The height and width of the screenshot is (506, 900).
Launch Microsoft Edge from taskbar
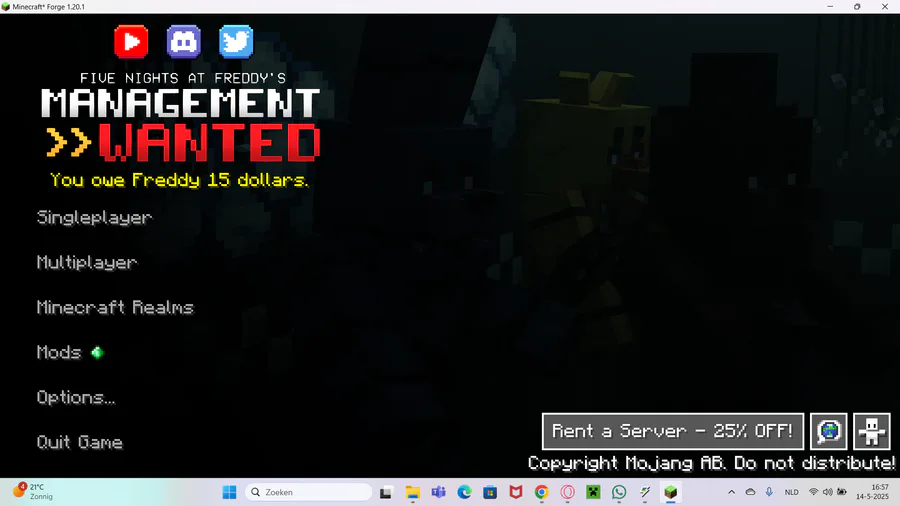pyautogui.click(x=464, y=492)
